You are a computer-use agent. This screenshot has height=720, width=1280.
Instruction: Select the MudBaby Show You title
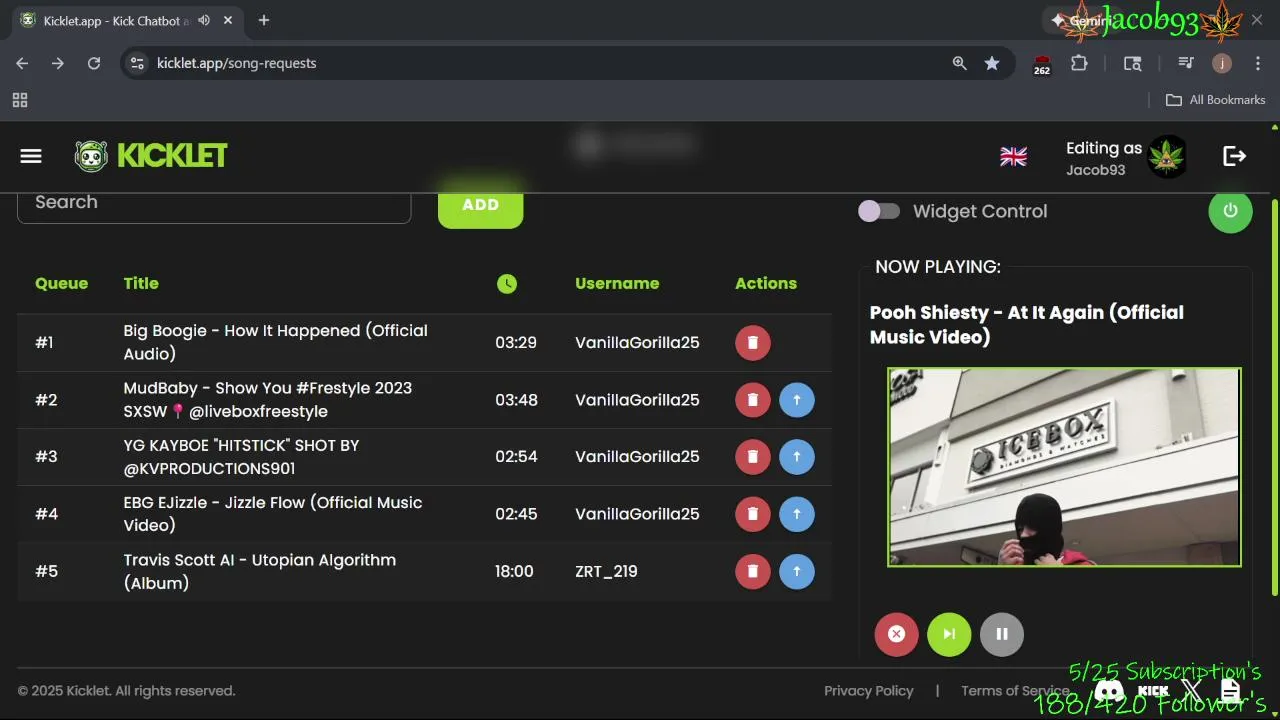268,400
